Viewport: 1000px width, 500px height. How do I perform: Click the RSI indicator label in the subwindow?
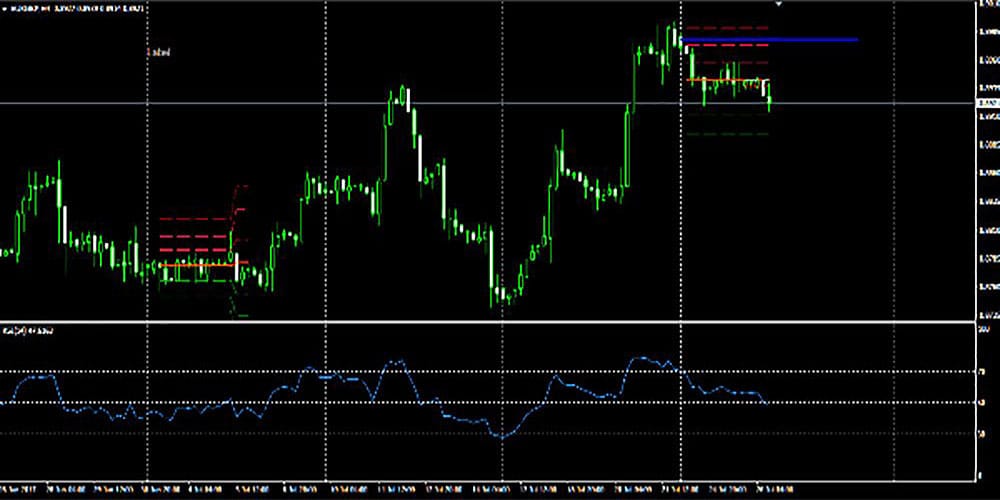28,329
